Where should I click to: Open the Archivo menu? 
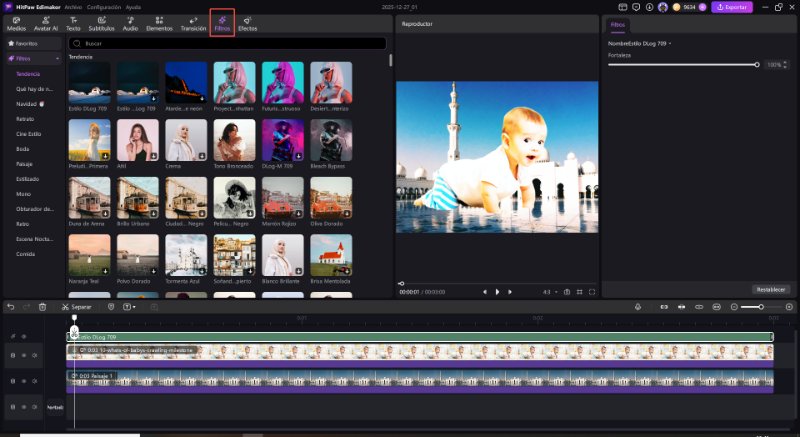point(73,7)
